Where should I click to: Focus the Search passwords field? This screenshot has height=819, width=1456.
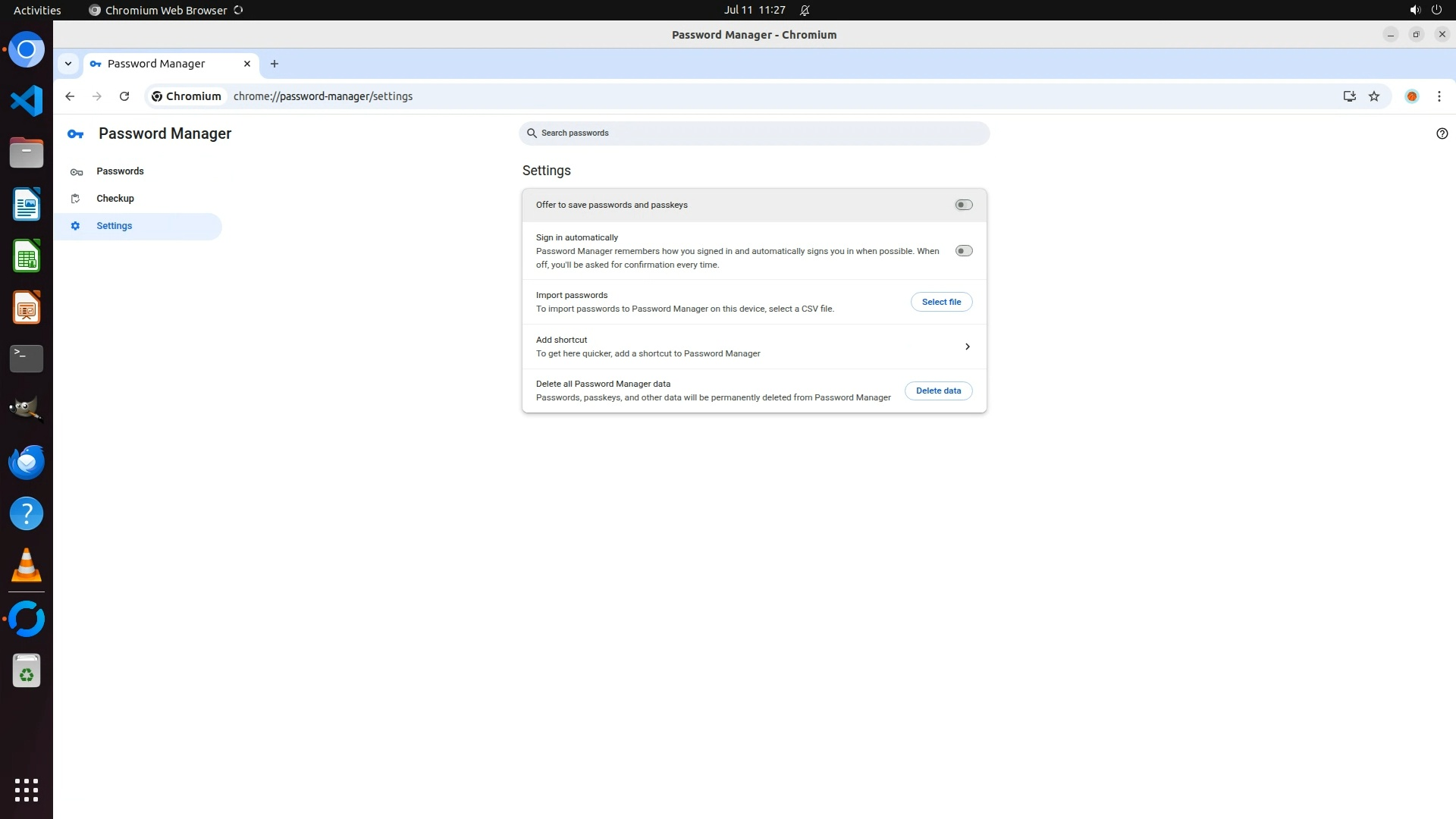[758, 133]
